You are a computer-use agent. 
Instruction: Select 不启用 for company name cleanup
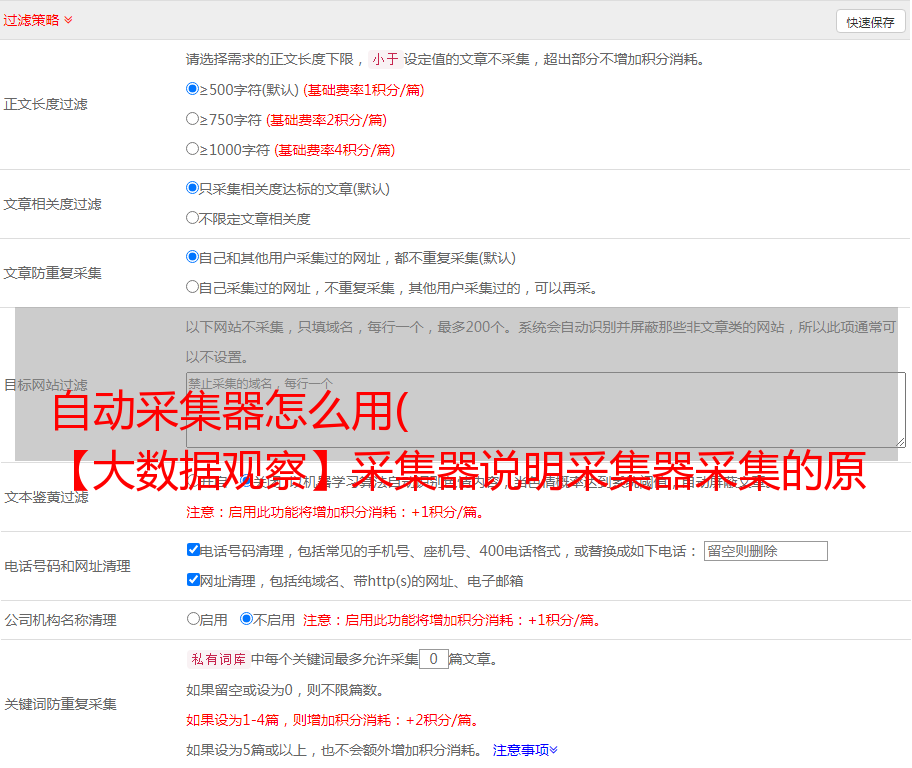tap(246, 619)
